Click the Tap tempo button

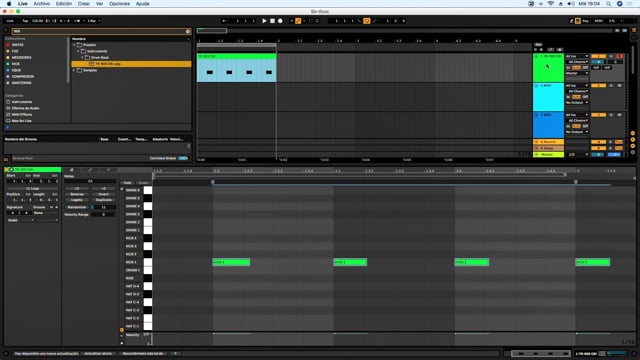click(25, 21)
